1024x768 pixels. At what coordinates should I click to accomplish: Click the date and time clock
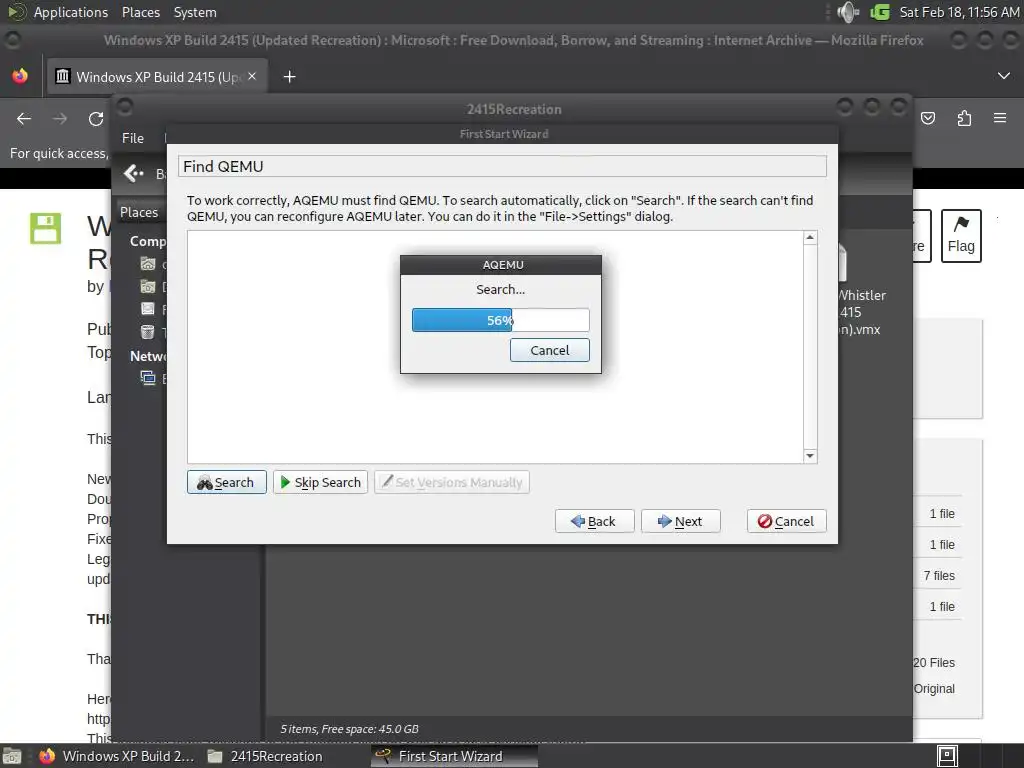tap(959, 12)
